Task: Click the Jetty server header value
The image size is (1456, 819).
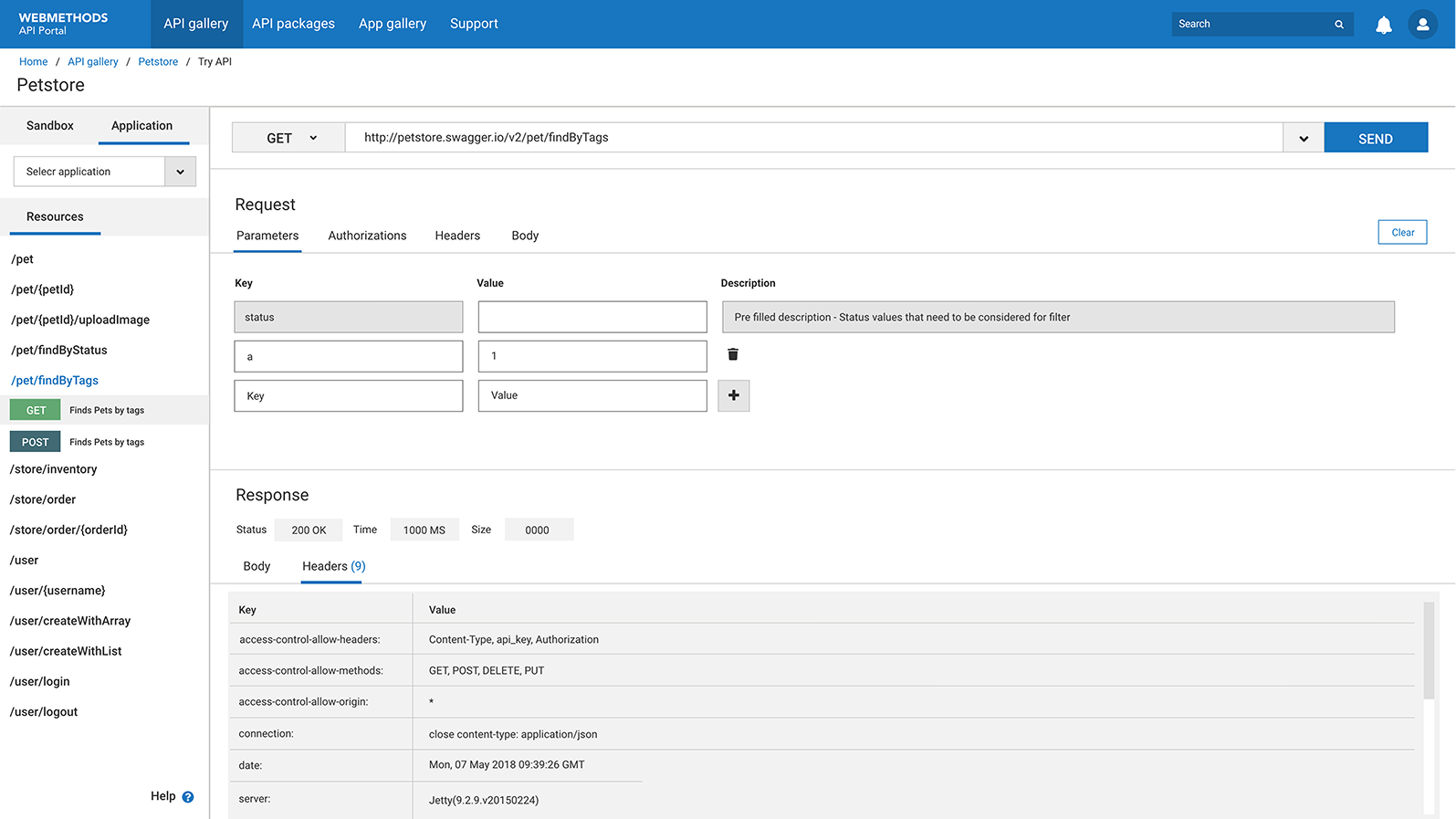Action: pos(484,800)
